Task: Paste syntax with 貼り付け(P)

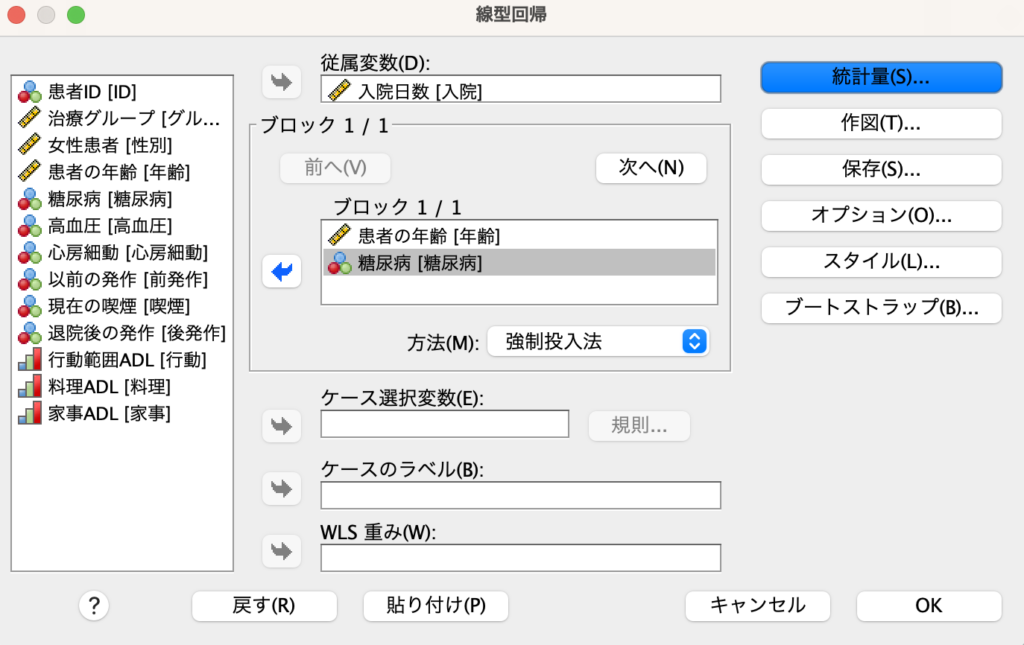Action: [x=436, y=606]
